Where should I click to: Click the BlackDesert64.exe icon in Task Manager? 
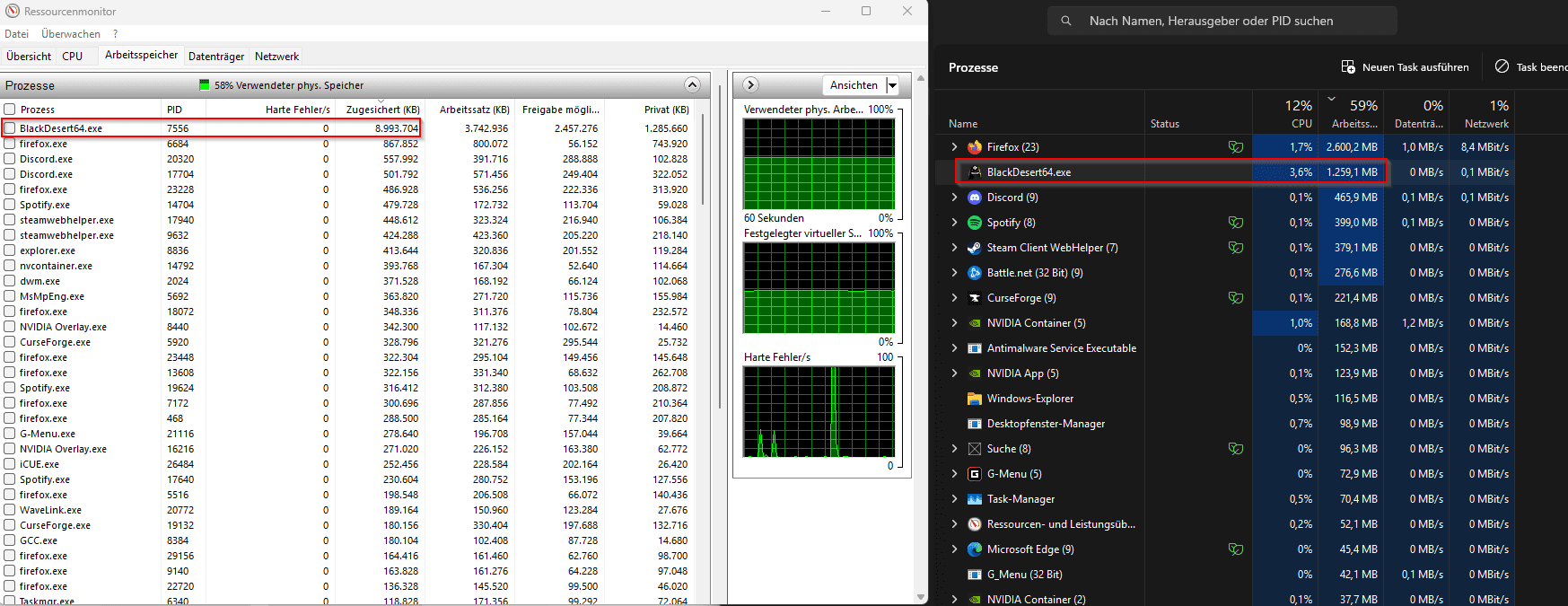[975, 172]
